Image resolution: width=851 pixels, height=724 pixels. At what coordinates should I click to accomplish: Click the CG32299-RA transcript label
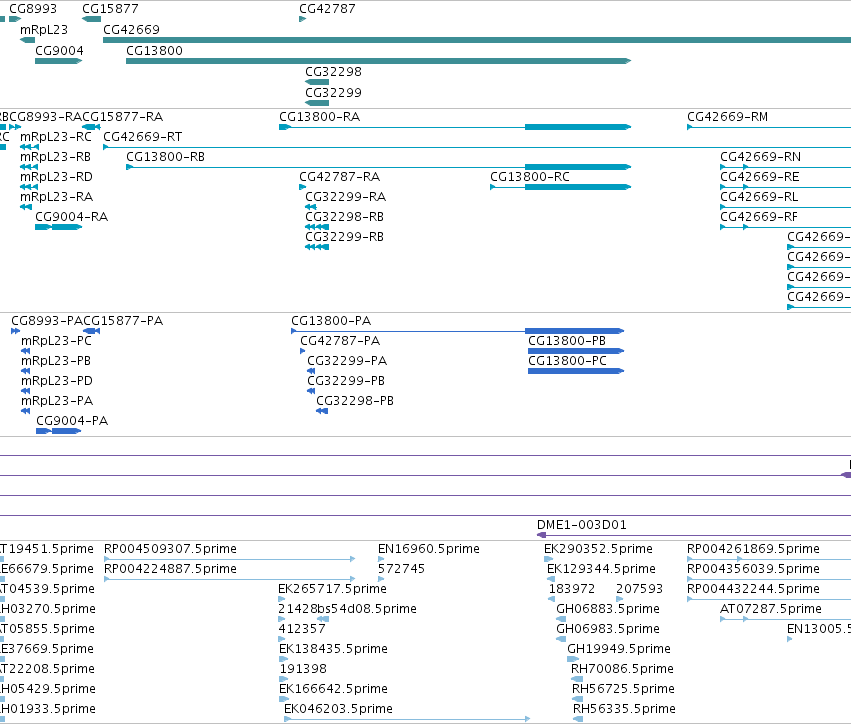tap(346, 196)
